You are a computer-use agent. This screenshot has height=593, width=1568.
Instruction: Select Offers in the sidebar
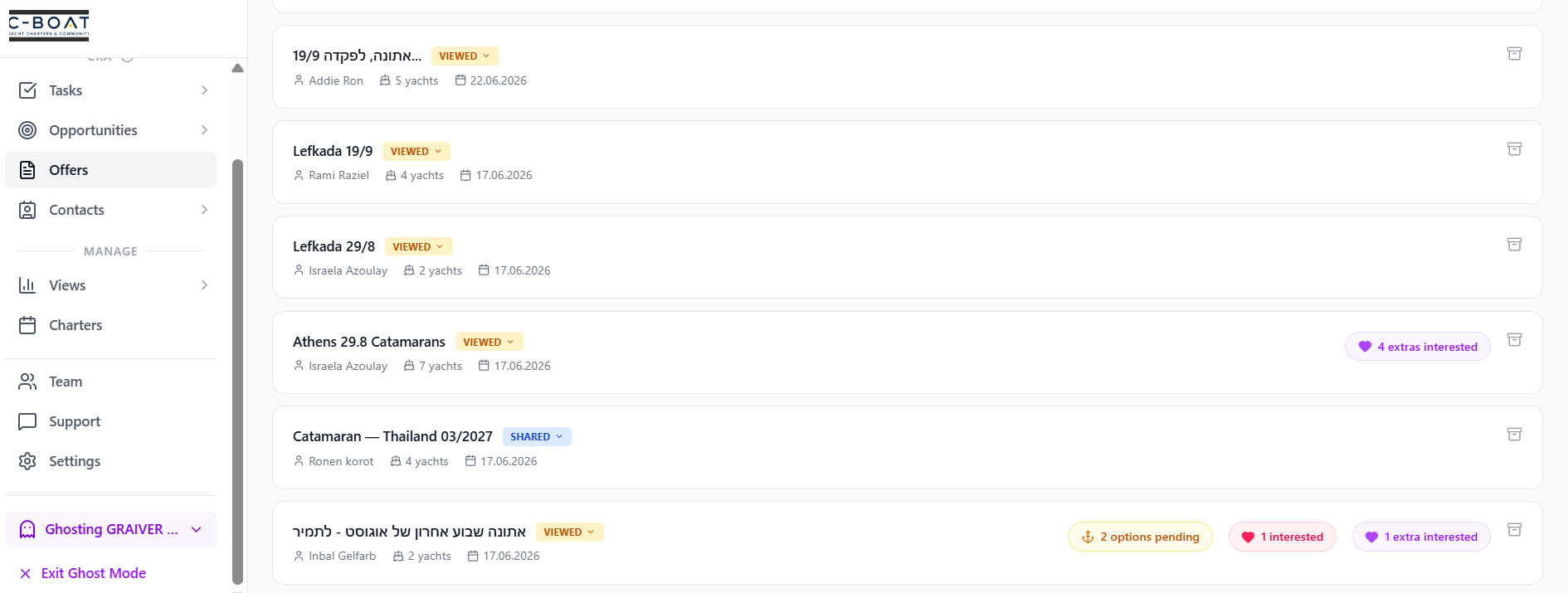111,170
